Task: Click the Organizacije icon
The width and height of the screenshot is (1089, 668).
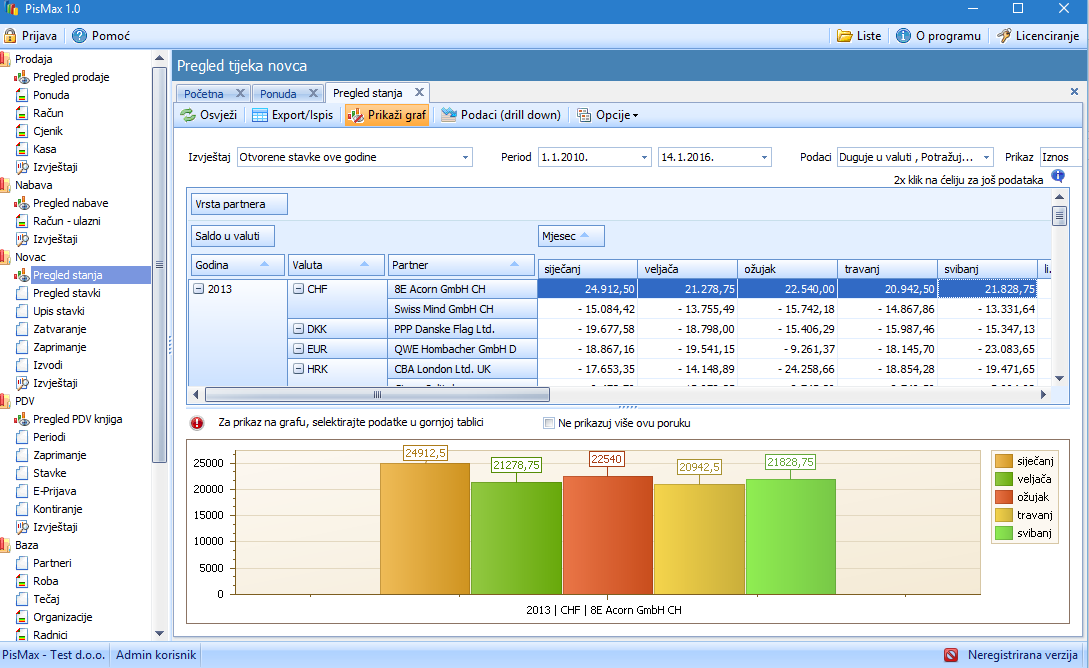Action: point(22,617)
